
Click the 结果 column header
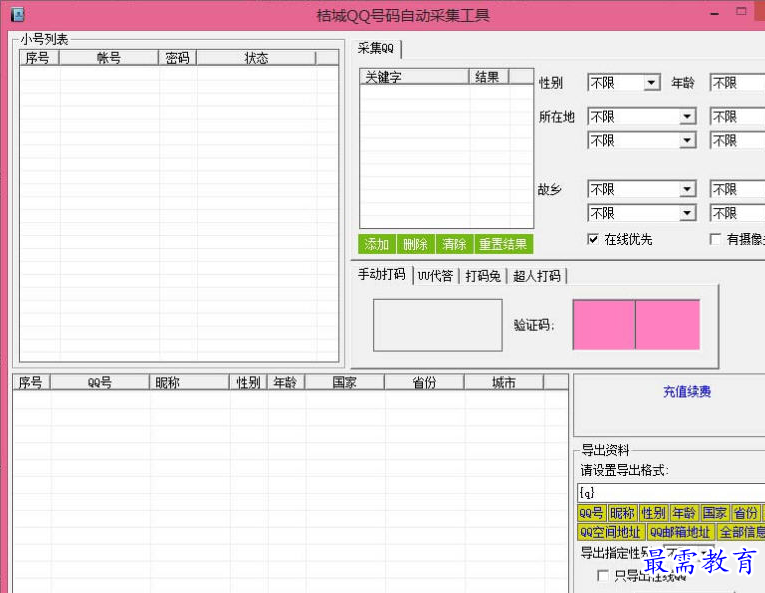coord(488,77)
